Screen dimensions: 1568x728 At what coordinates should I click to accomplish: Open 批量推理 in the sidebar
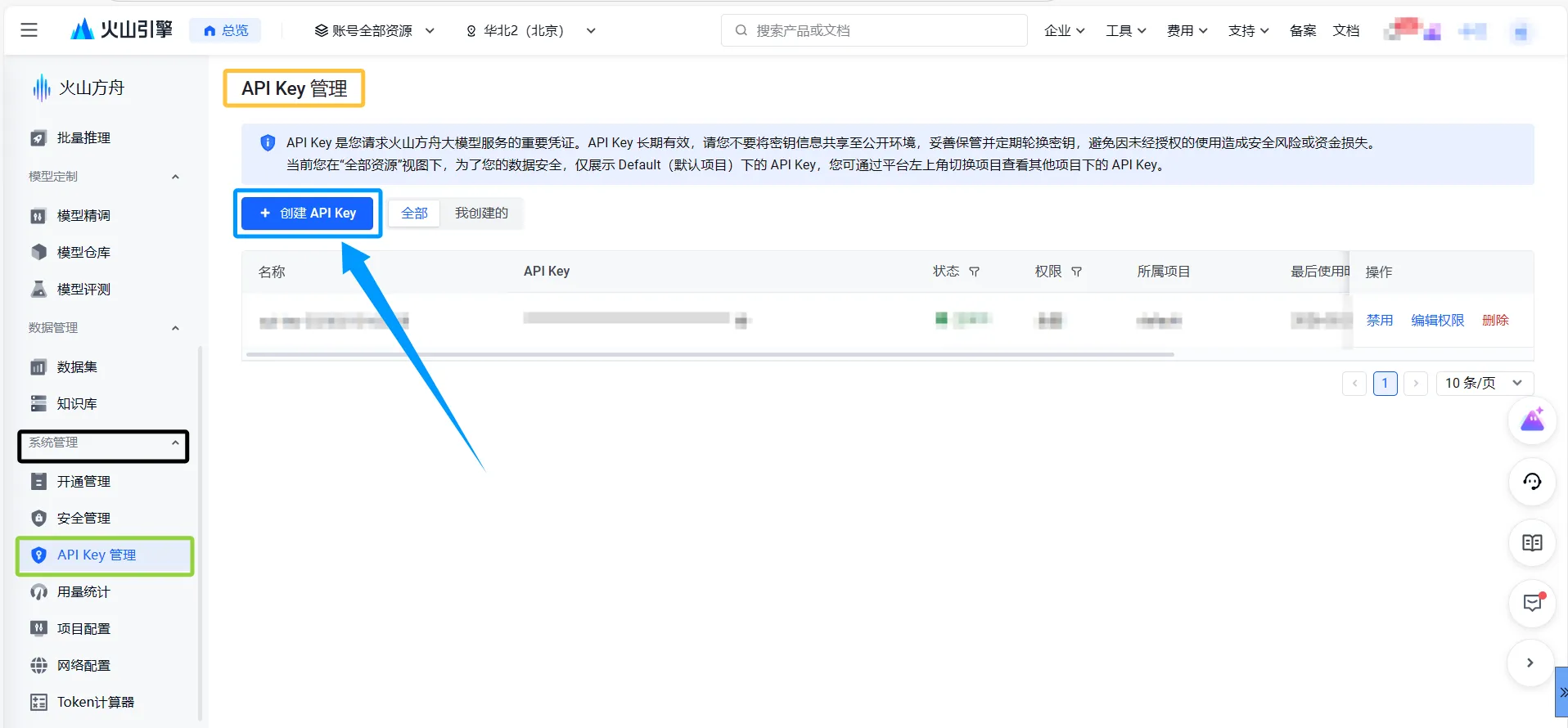(83, 138)
